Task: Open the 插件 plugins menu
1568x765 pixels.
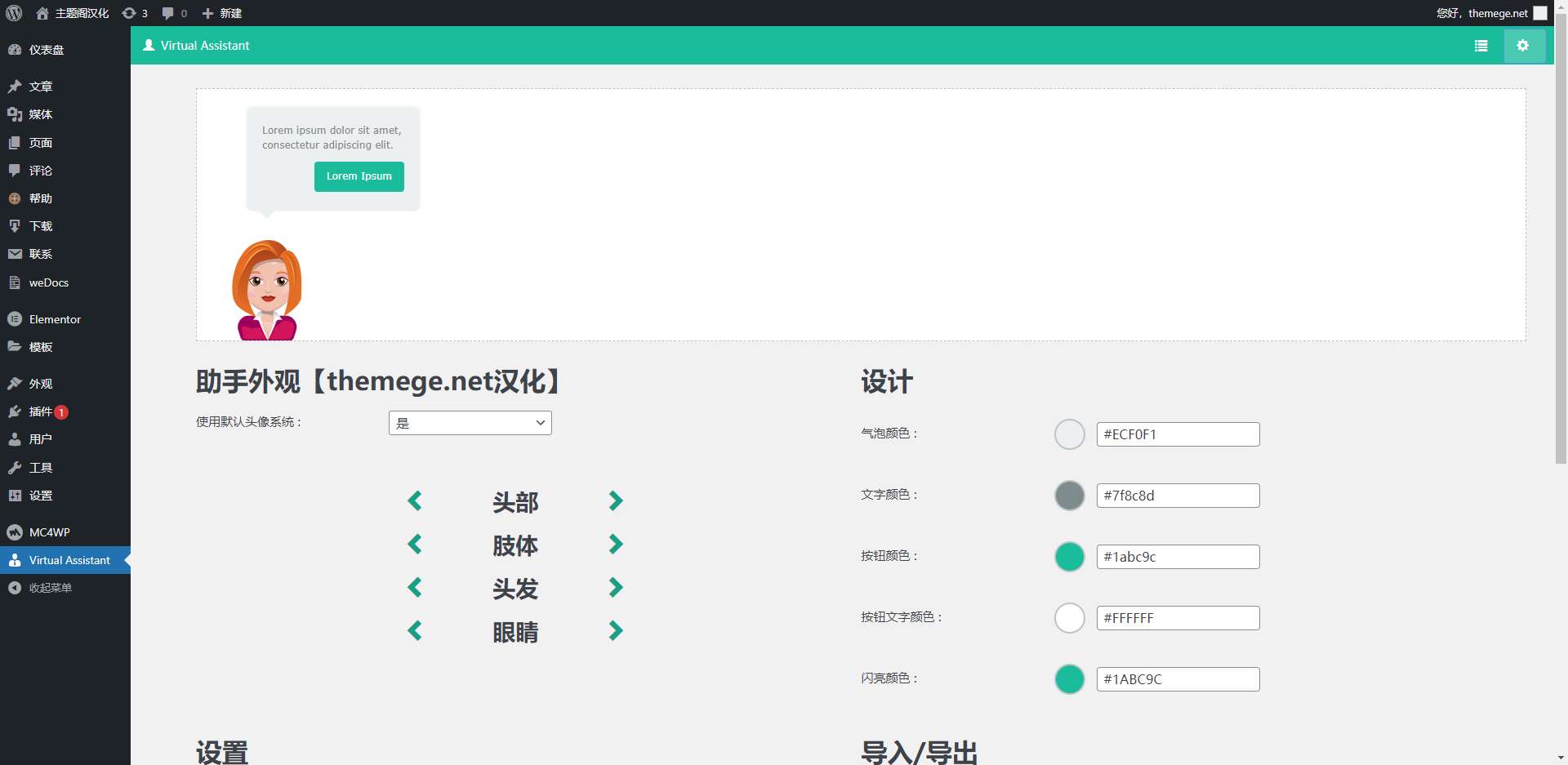Action: [65, 411]
